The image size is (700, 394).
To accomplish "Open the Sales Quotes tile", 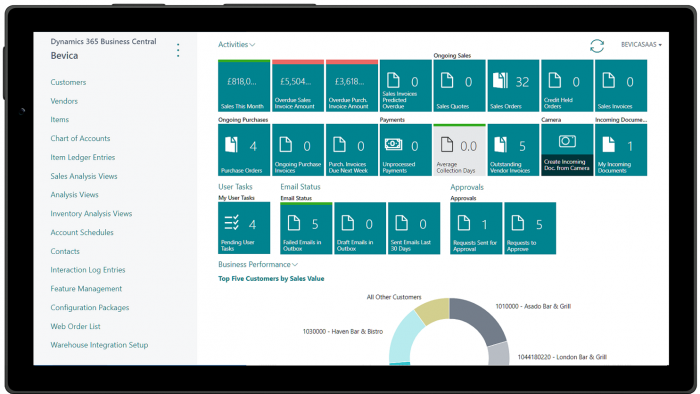I will (x=459, y=86).
